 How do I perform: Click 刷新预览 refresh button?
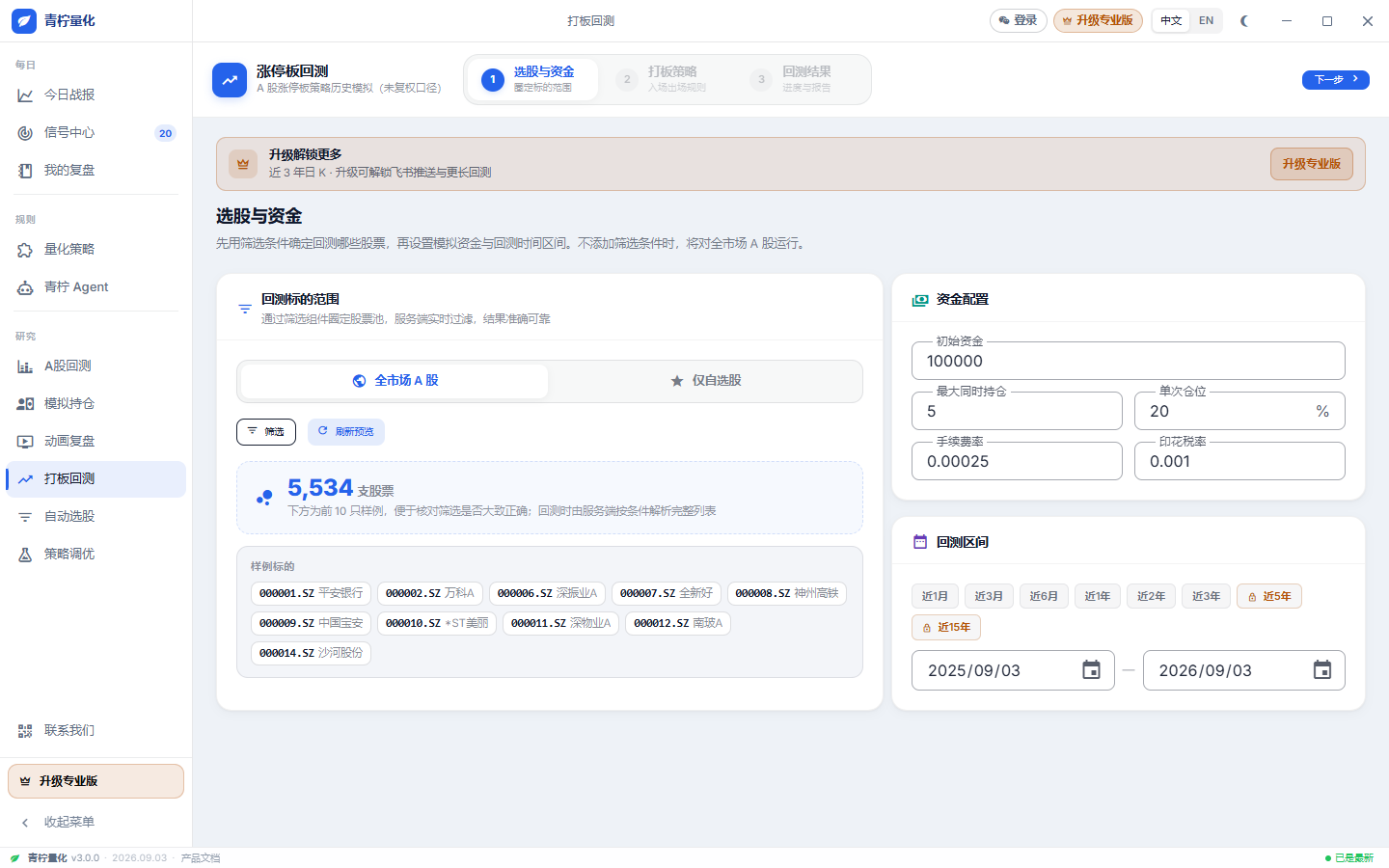[346, 432]
